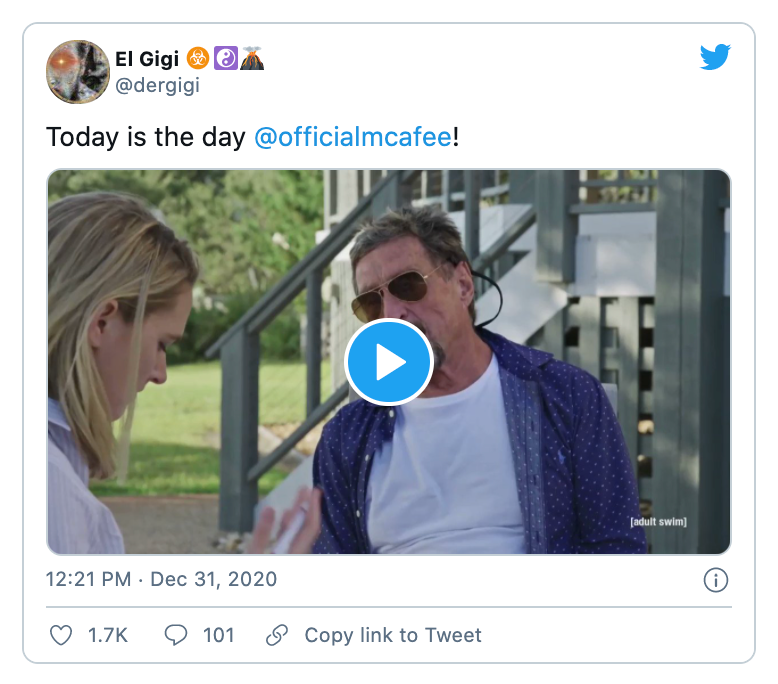
Task: Open the 12:21 PM Dec 31, 2020 timestamp
Action: [x=162, y=579]
